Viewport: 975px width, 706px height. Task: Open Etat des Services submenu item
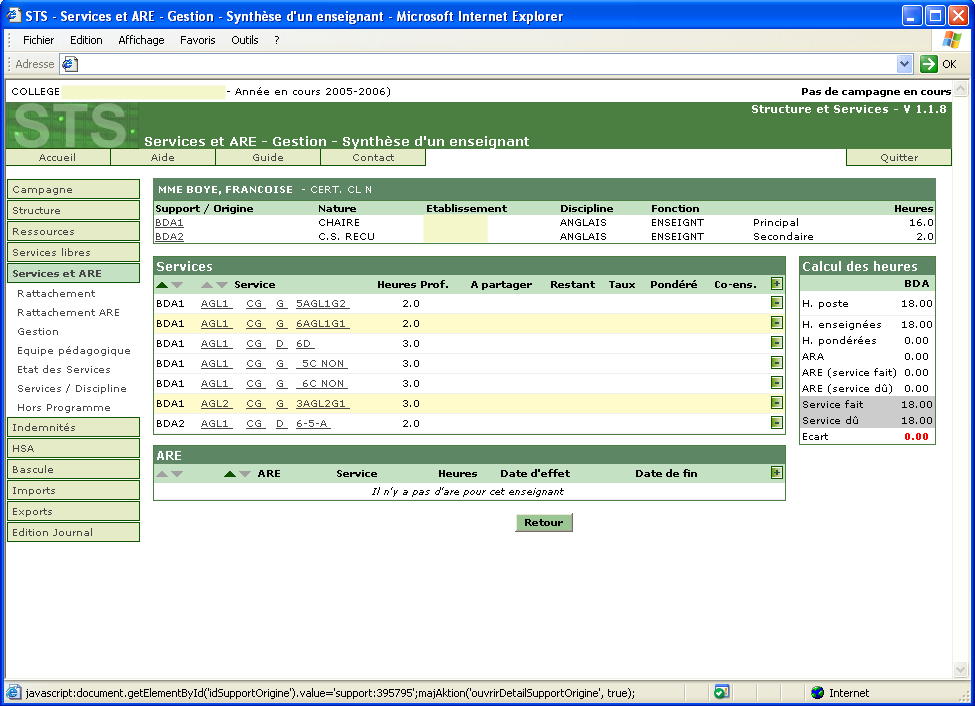[x=64, y=369]
